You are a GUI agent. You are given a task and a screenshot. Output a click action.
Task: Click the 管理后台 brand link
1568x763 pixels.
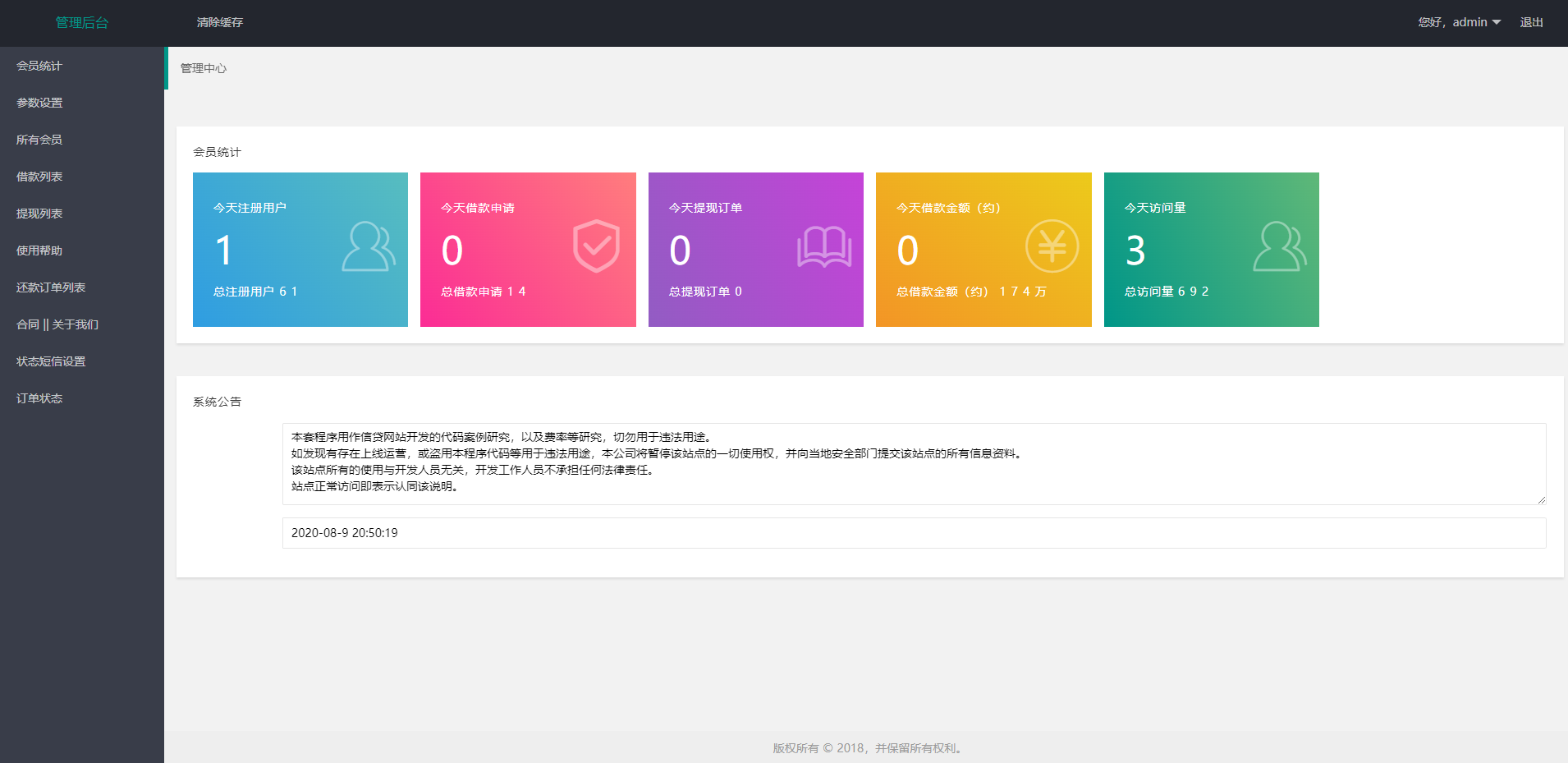pos(80,22)
